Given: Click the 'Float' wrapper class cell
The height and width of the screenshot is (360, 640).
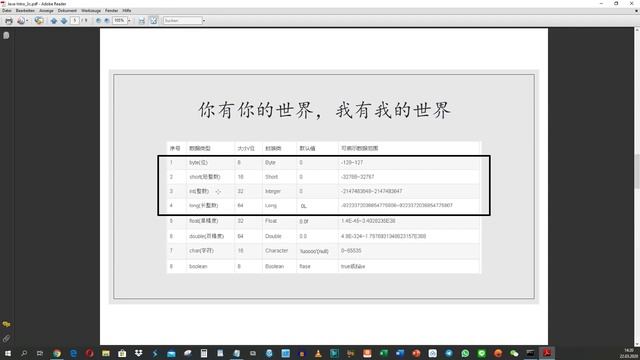Looking at the screenshot, I should tap(271, 221).
